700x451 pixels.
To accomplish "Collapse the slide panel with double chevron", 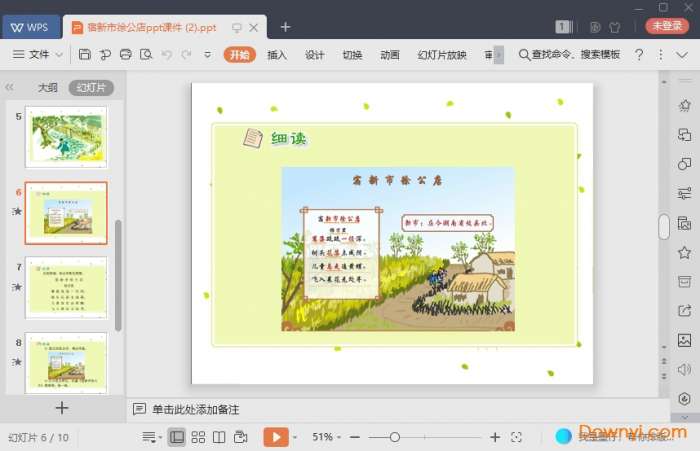I will click(x=9, y=87).
